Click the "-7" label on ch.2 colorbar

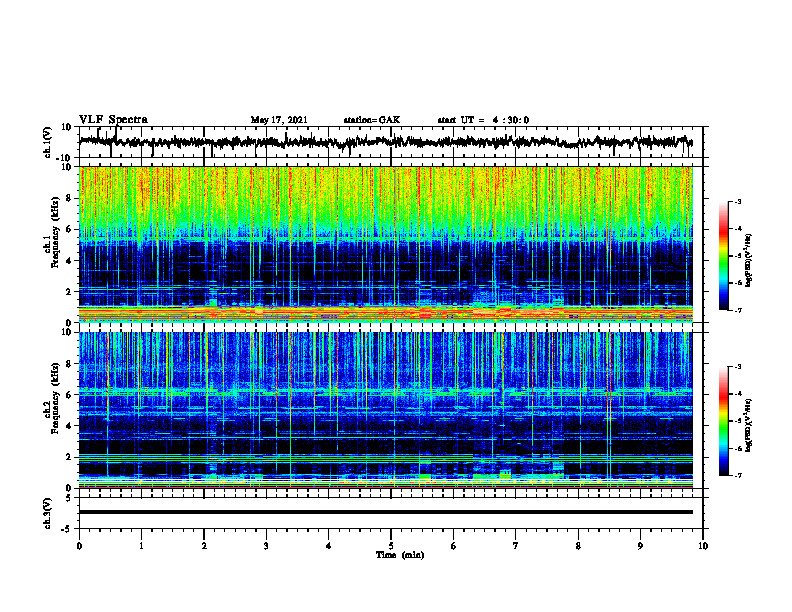point(738,475)
